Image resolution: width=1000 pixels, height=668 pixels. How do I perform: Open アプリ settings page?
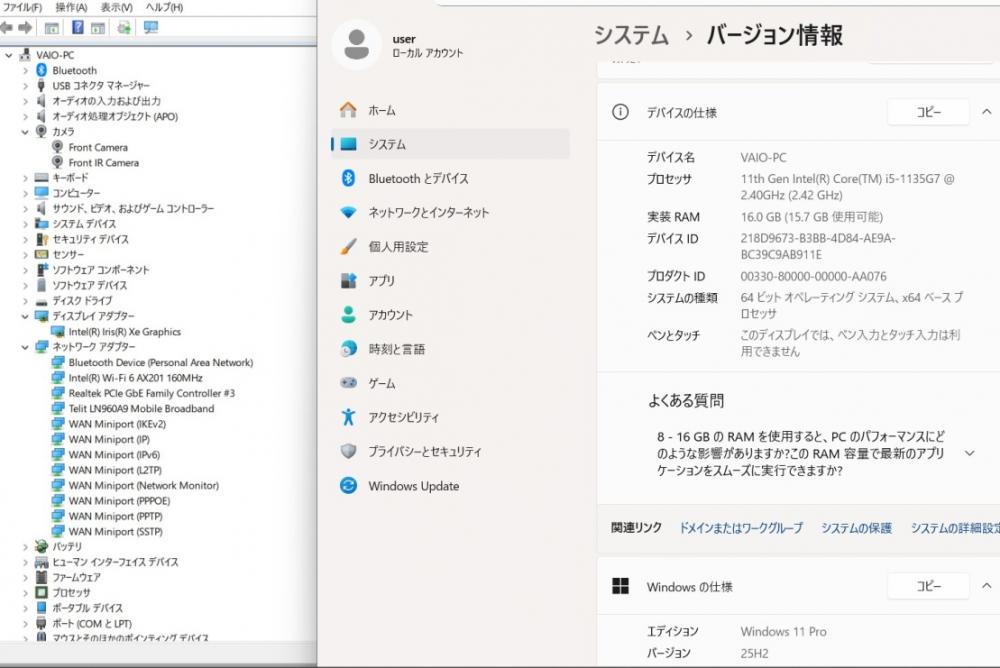(x=450, y=281)
